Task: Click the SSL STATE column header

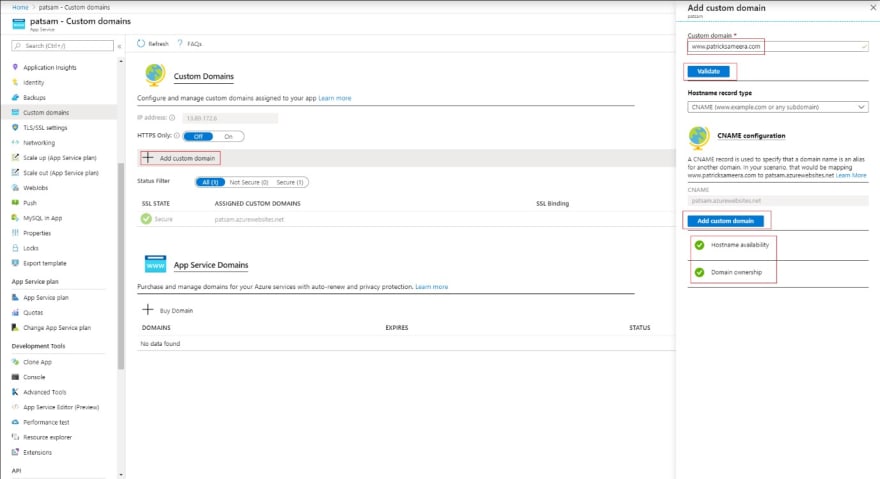Action: pyautogui.click(x=155, y=204)
